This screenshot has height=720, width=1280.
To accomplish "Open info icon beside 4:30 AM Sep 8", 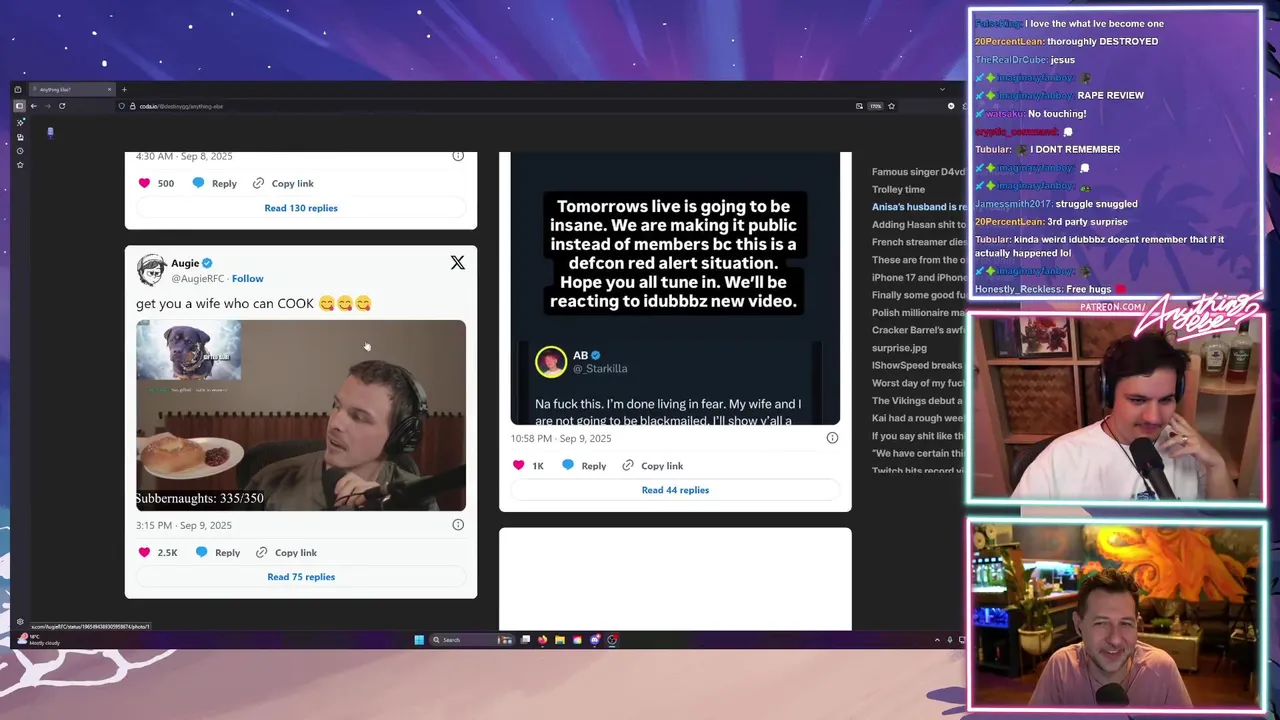I will [x=458, y=156].
